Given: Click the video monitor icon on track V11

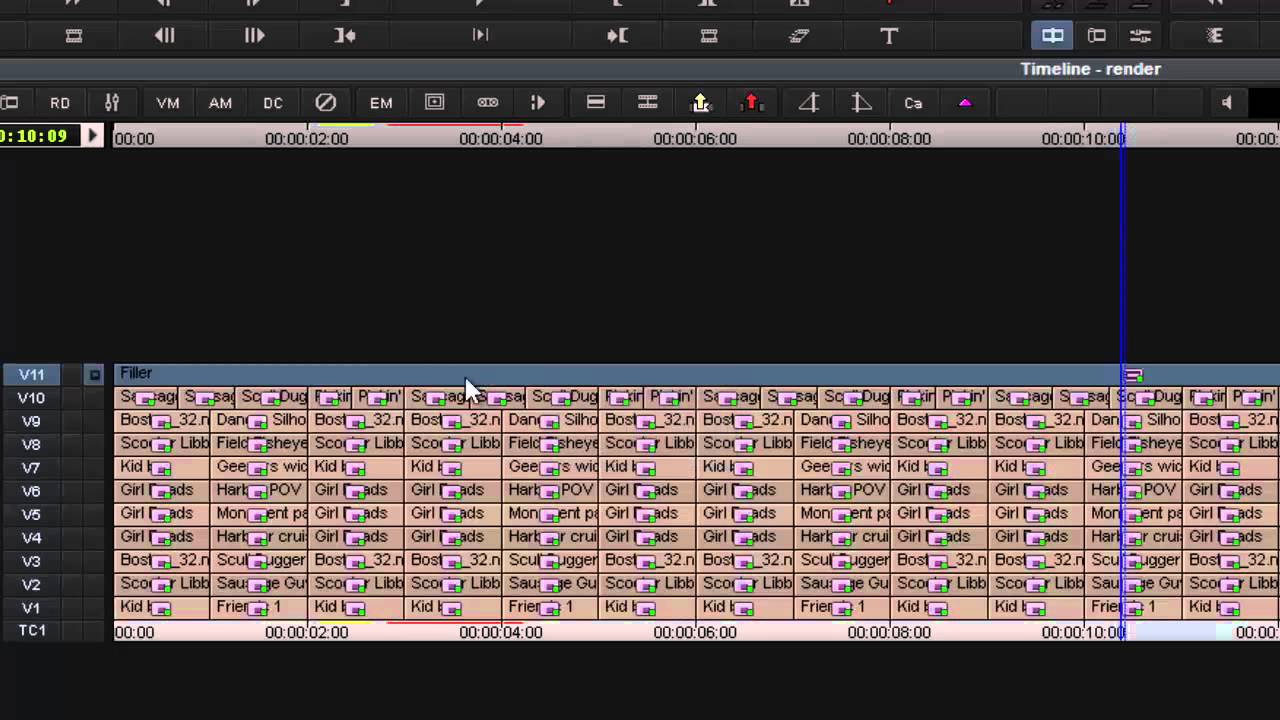Looking at the screenshot, I should click(94, 374).
